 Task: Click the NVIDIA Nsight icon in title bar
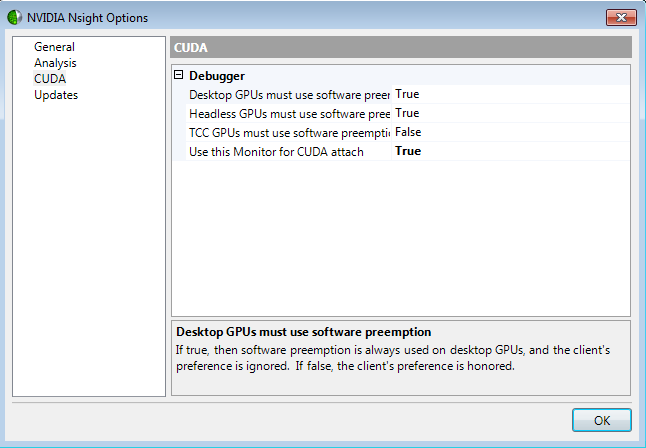(14, 17)
